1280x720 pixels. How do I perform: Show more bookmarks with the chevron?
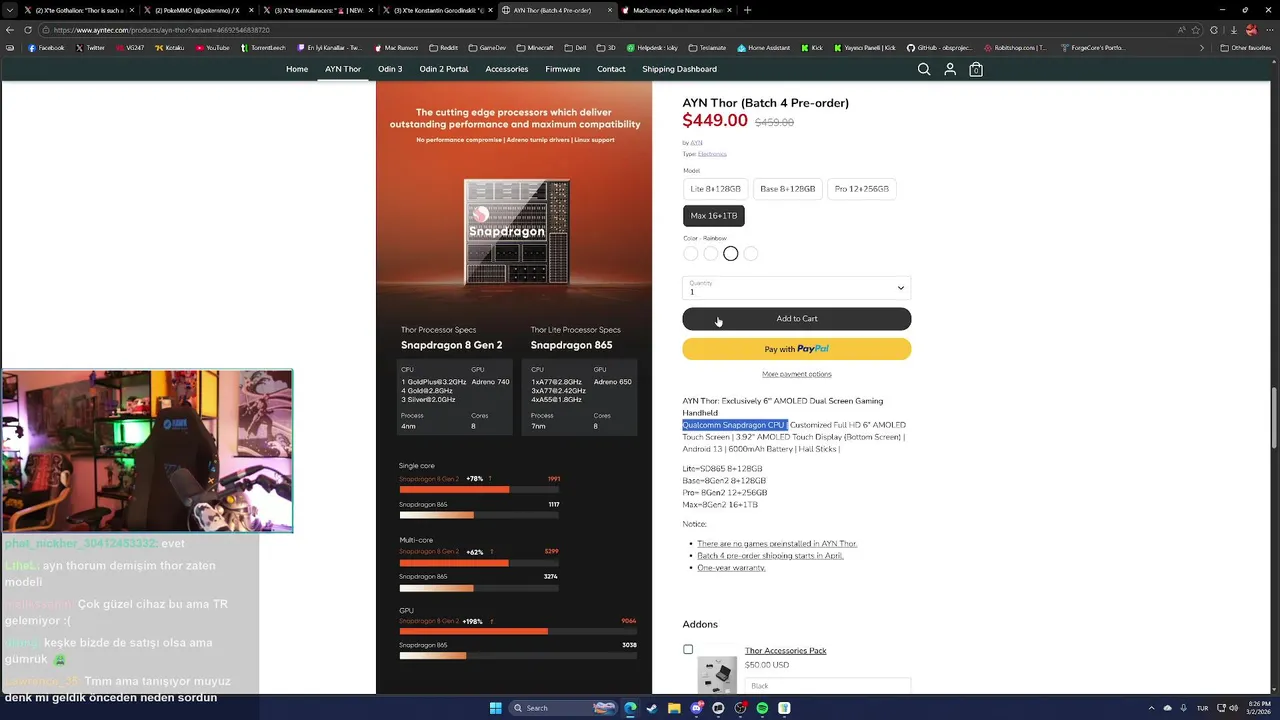(x=1202, y=47)
